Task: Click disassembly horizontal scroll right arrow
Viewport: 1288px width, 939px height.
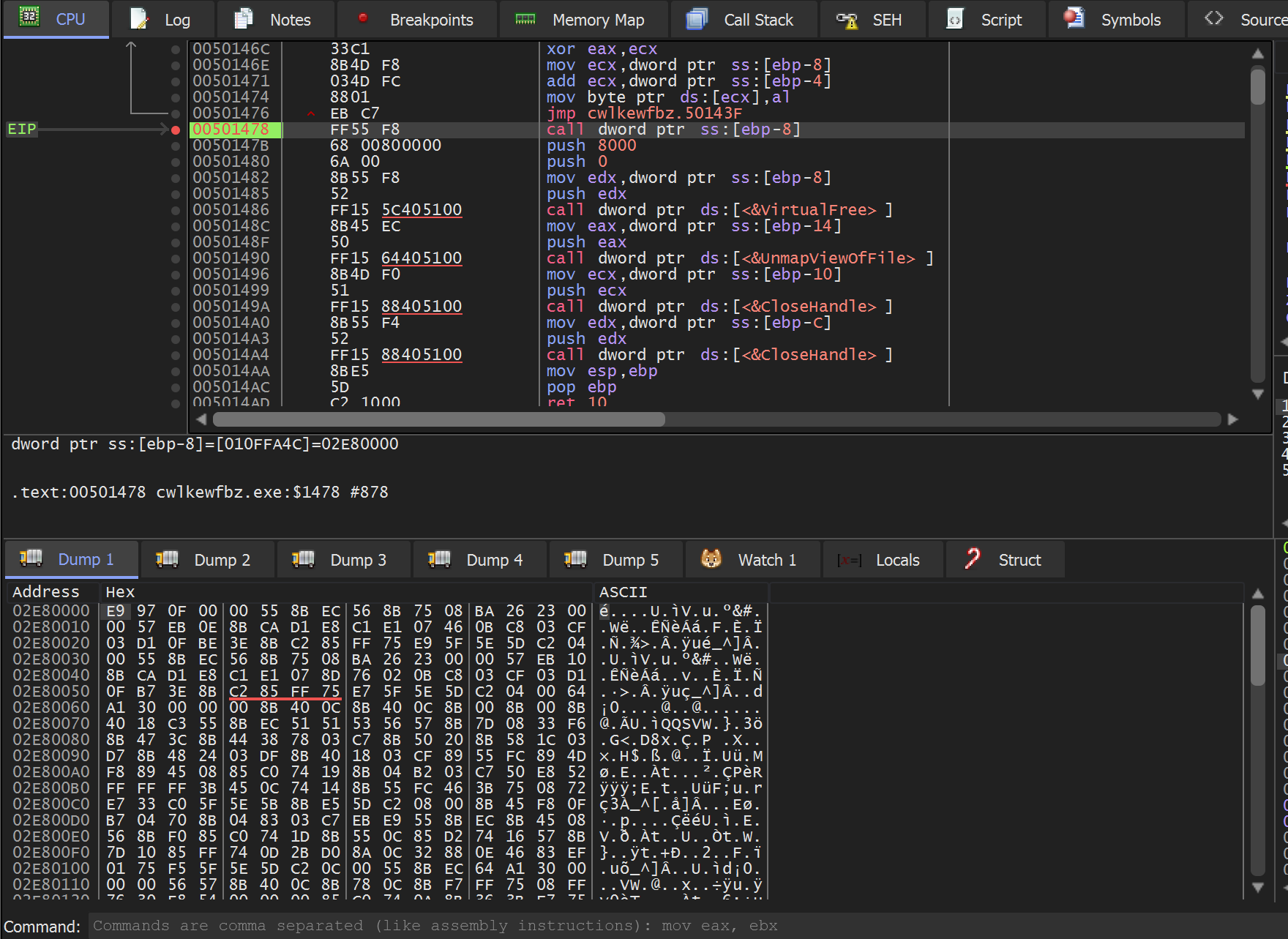Action: (1232, 419)
